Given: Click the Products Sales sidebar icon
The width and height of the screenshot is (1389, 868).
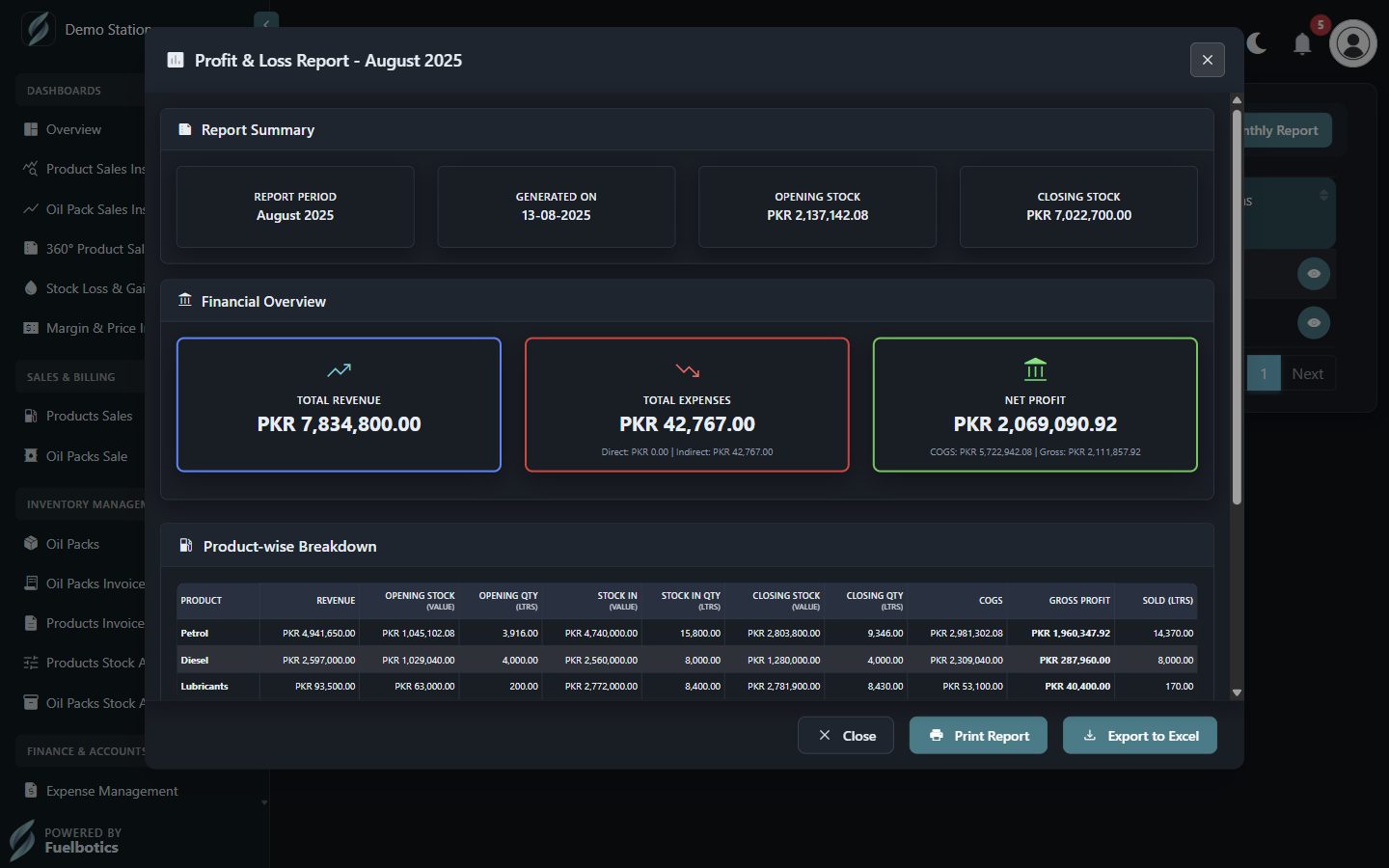Looking at the screenshot, I should click(x=31, y=416).
